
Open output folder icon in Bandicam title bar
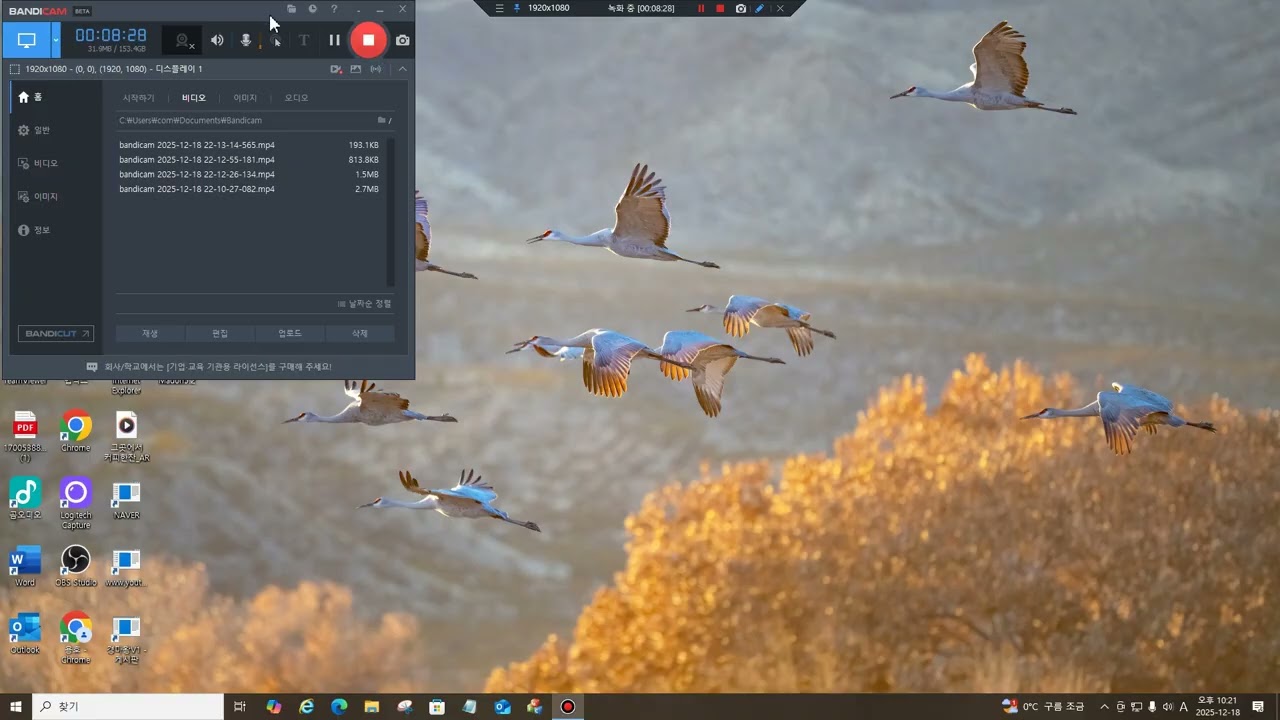point(291,9)
